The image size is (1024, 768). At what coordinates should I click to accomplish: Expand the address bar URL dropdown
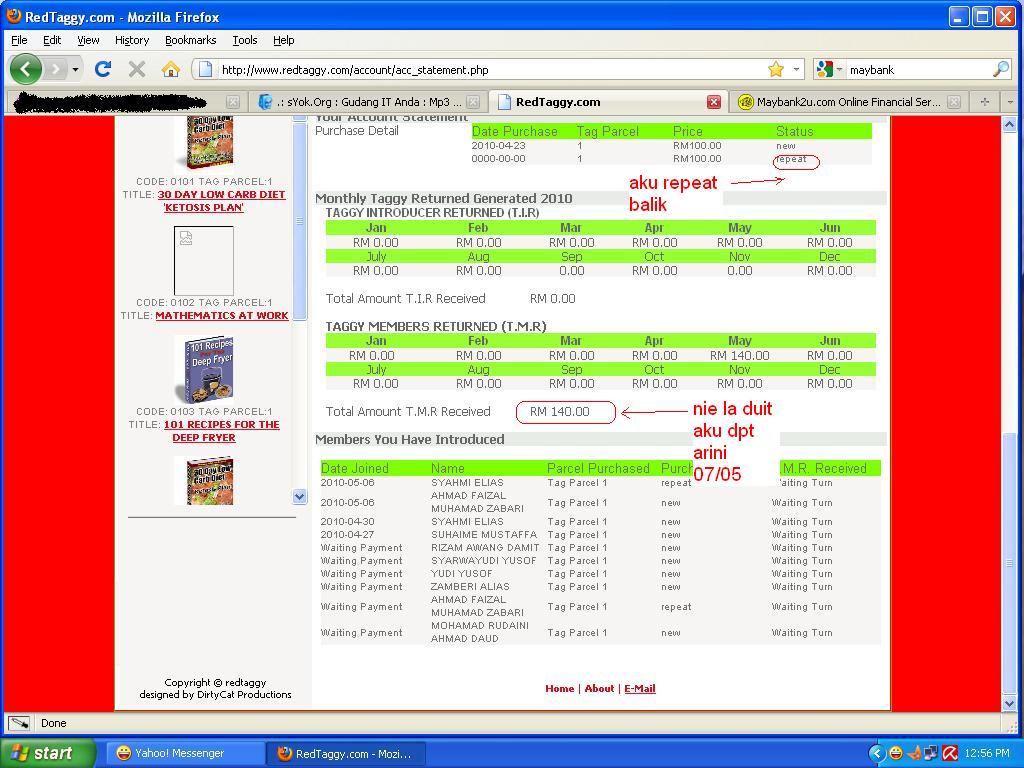coord(796,69)
